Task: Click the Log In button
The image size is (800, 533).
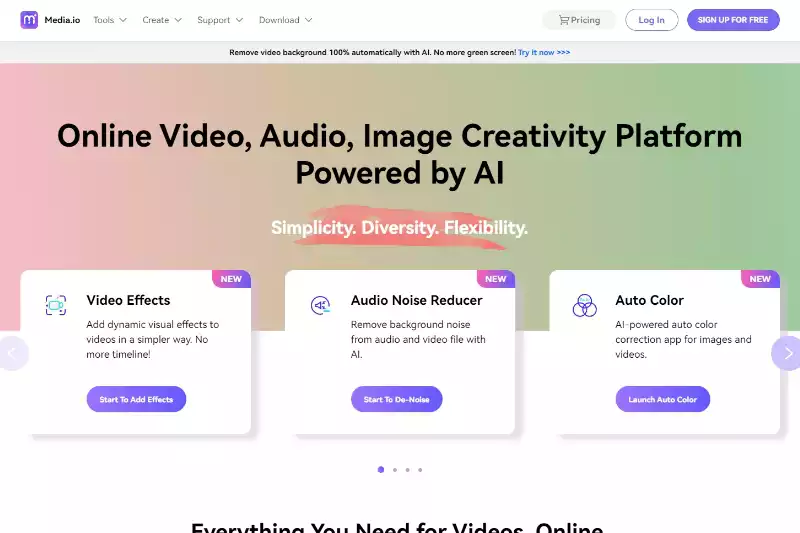Action: point(652,20)
